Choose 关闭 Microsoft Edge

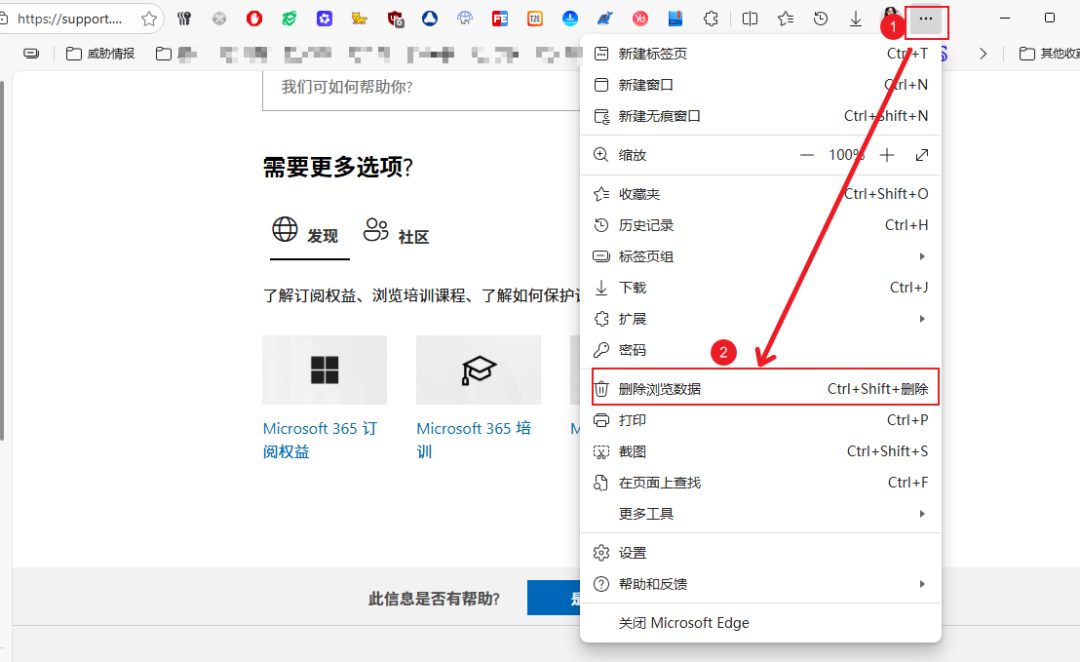(x=760, y=623)
